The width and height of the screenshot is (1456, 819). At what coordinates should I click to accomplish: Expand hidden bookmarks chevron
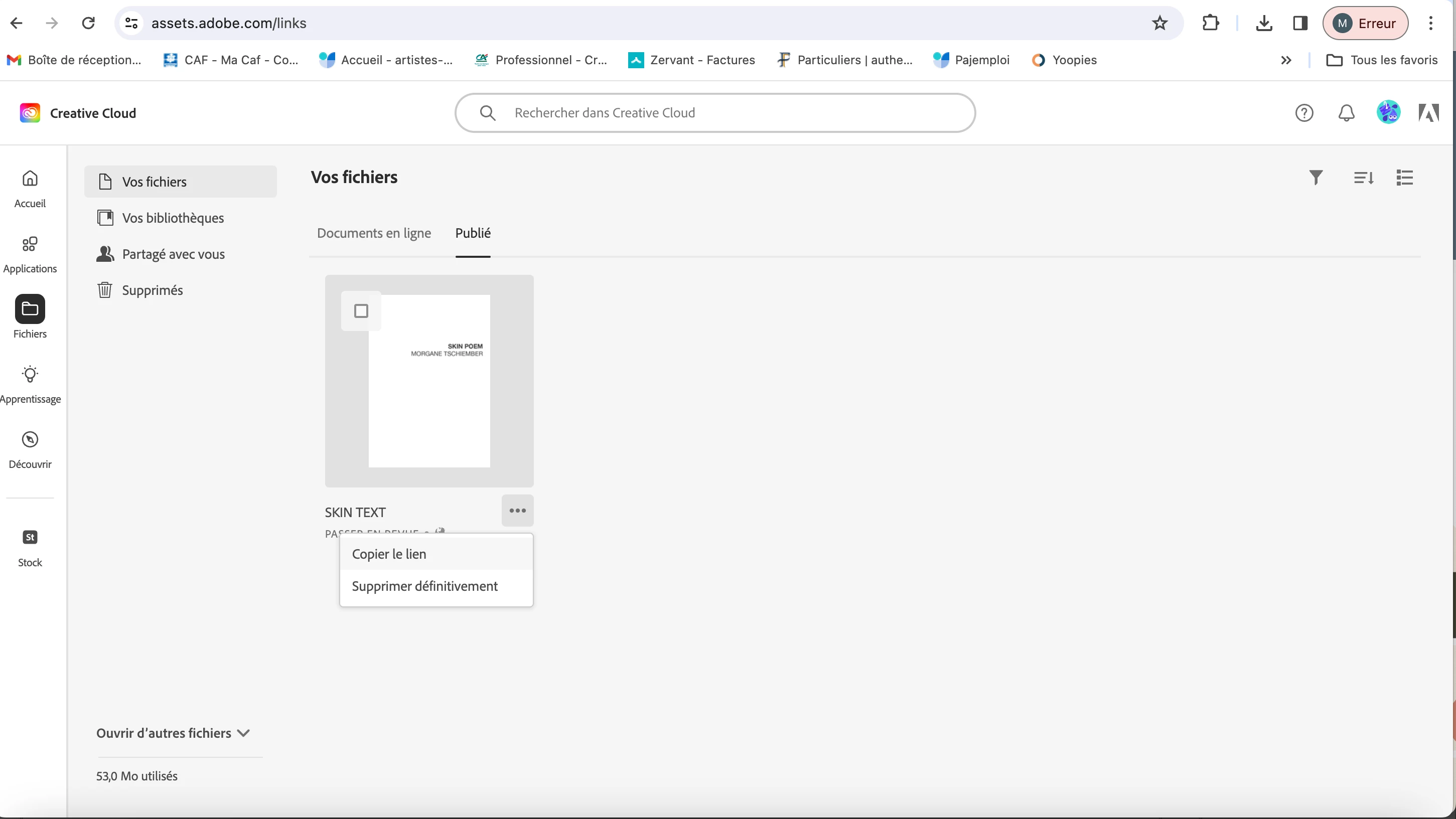pos(1286,60)
